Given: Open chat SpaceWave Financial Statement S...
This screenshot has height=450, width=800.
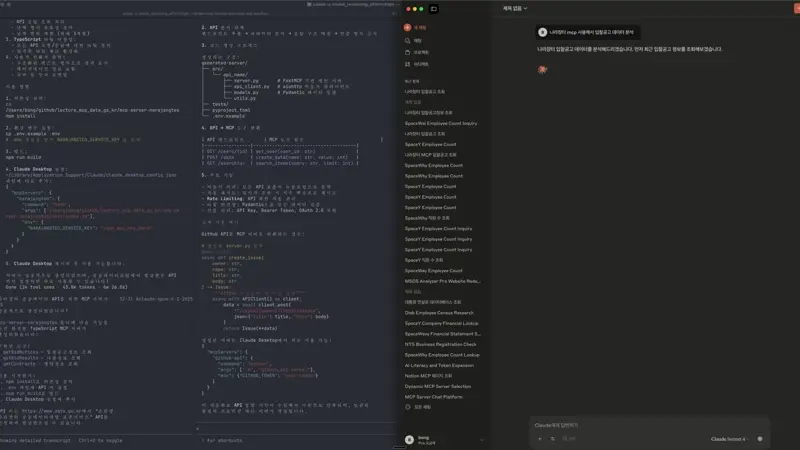Looking at the screenshot, I should (x=442, y=334).
